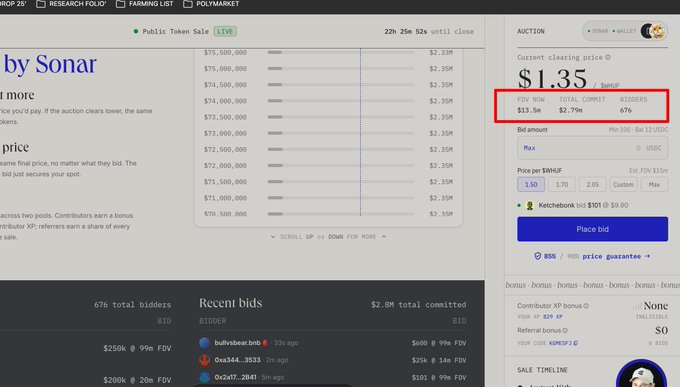680x387 pixels.
Task: Click the '$600 @ 99m FDV' bid entry
Action: pyautogui.click(x=439, y=343)
